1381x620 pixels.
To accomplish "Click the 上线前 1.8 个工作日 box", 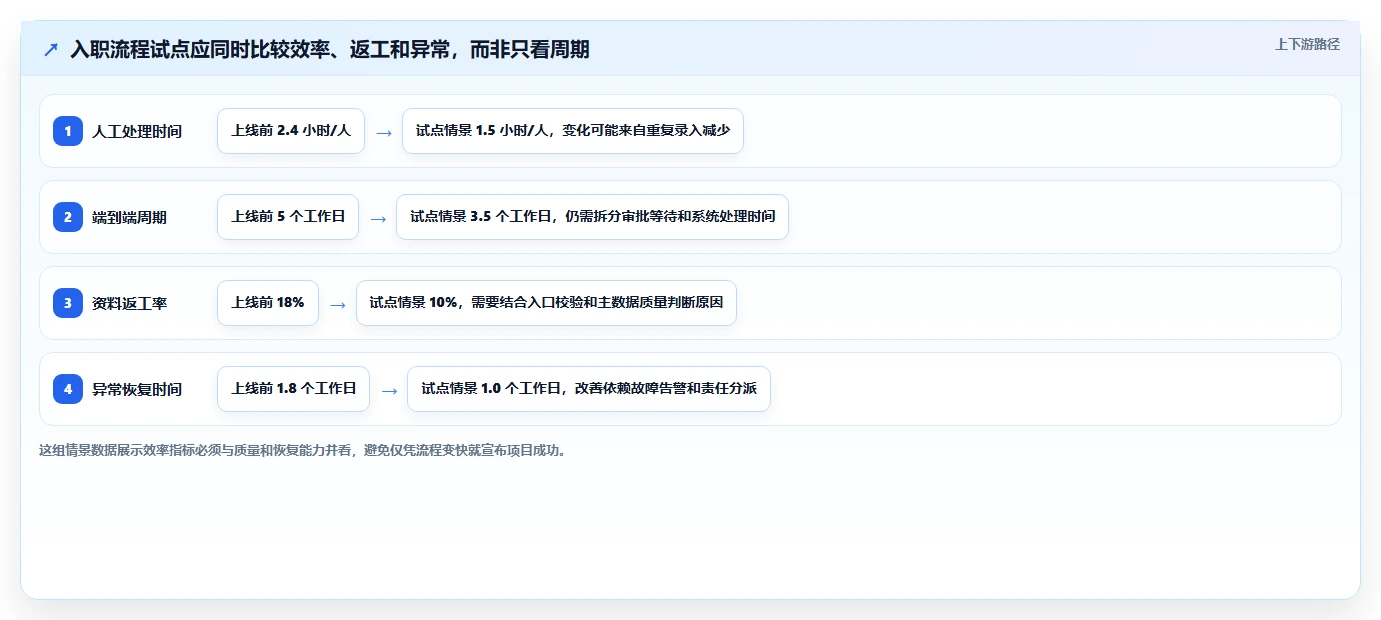I will (293, 389).
